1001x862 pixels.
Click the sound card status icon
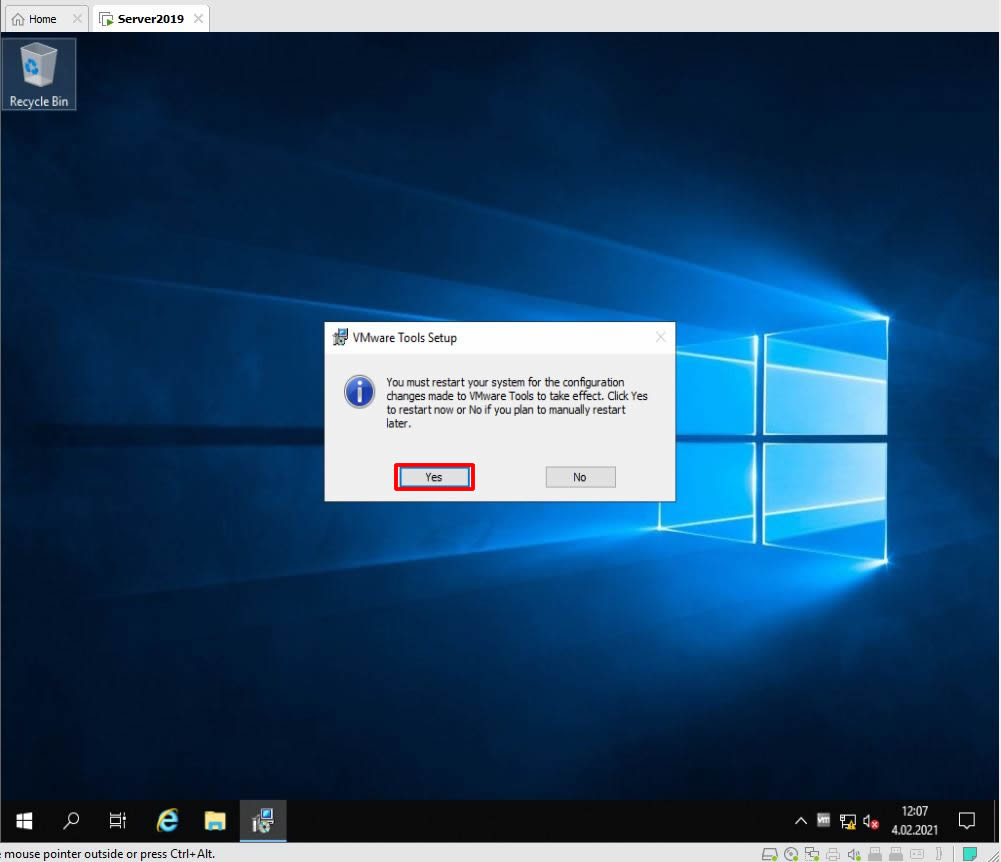854,854
